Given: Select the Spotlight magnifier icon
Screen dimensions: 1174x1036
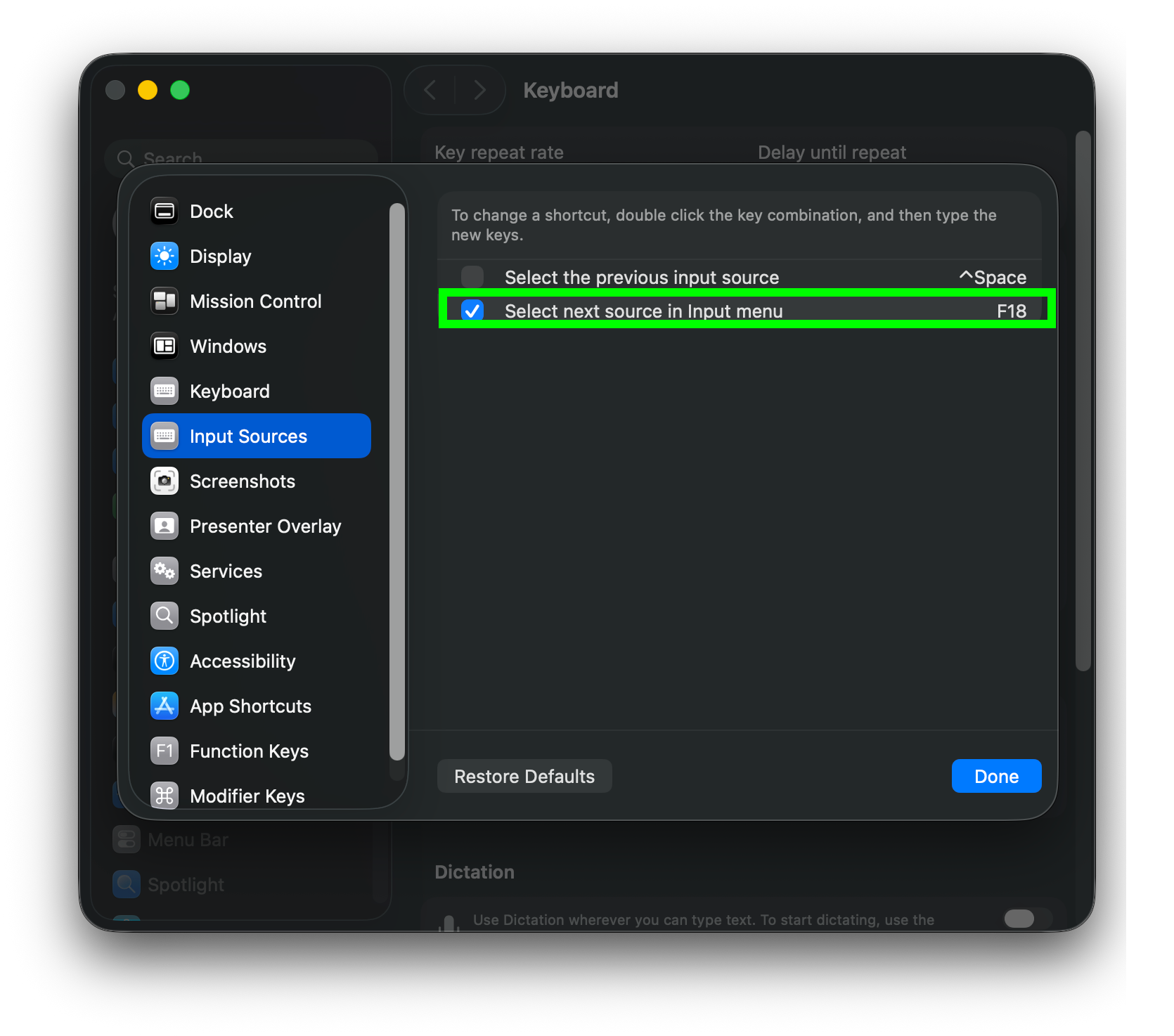Looking at the screenshot, I should click(165, 616).
